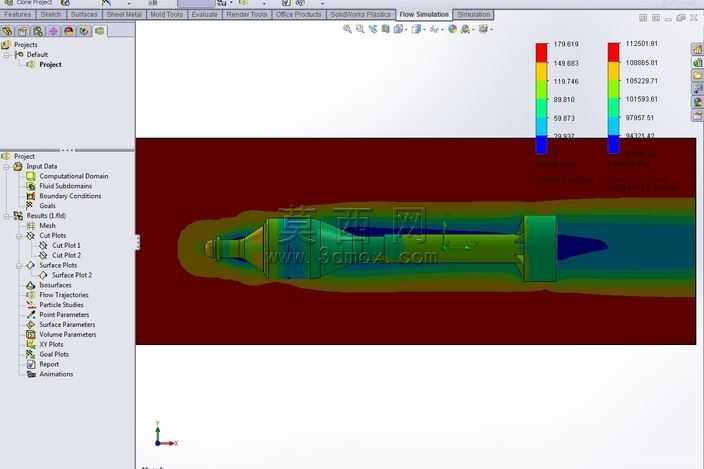Open the FeatureManager design tree tab
704x469 pixels.
(x=7, y=31)
